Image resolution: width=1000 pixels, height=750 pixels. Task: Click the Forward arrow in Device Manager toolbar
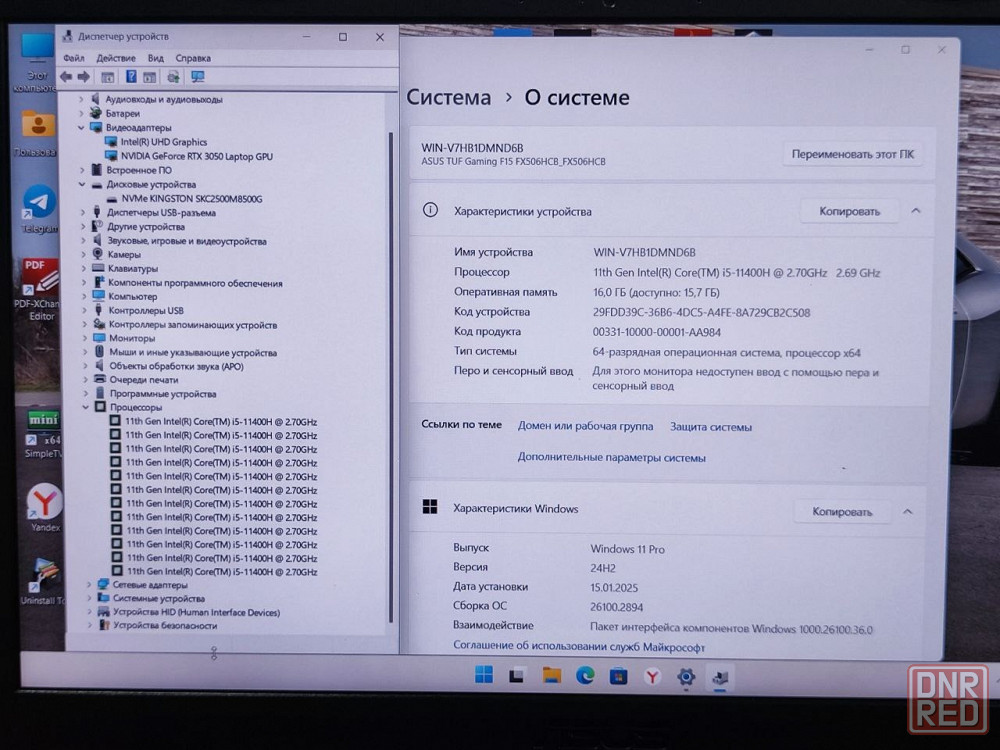84,77
